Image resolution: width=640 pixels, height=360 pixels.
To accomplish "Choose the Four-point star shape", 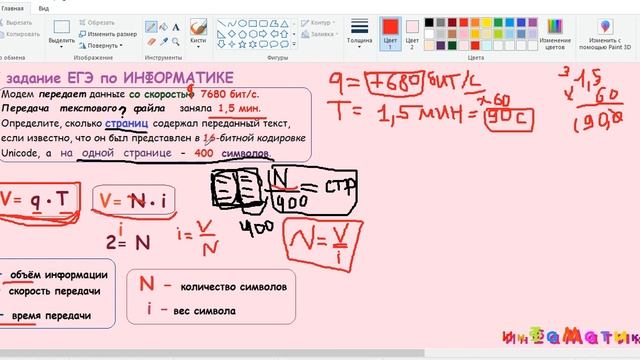I will point(232,44).
